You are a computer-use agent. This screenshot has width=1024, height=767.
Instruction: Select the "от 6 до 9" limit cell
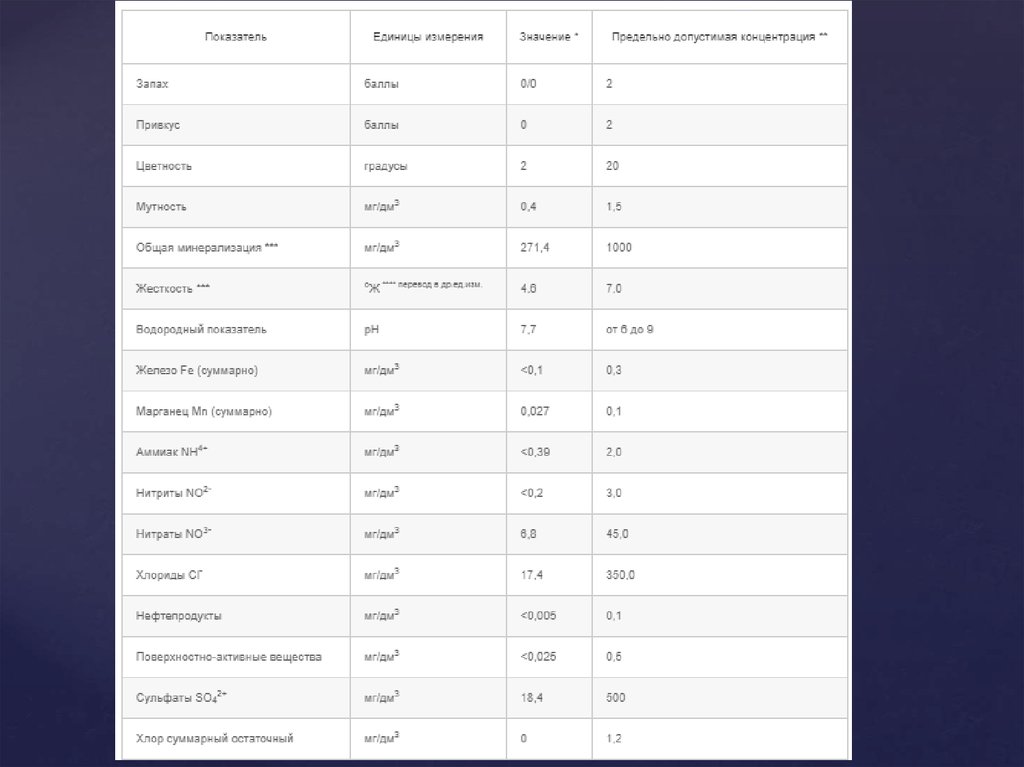coord(630,329)
